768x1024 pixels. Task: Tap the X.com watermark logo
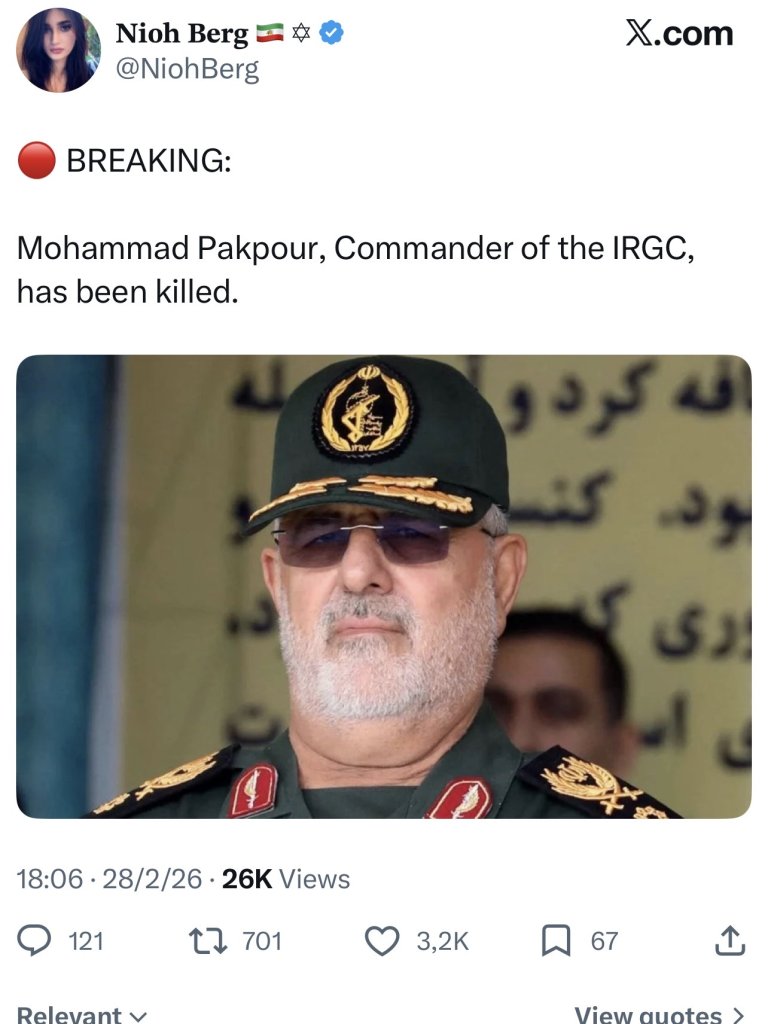(x=679, y=33)
